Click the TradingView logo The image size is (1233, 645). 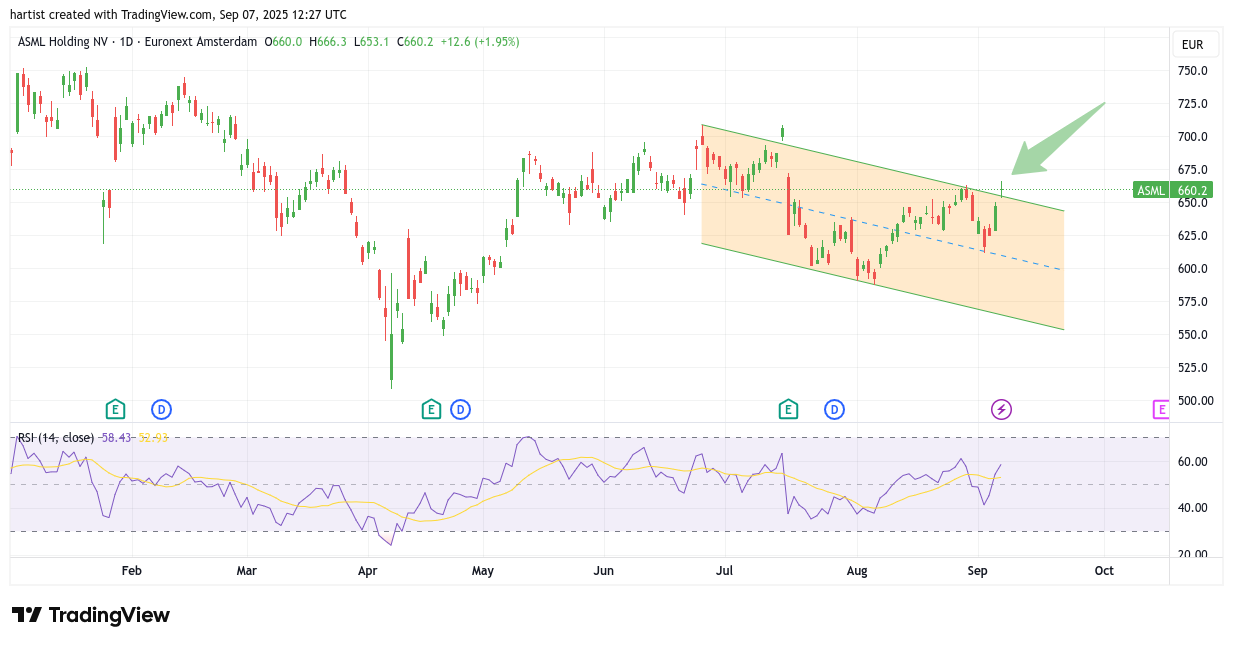click(91, 615)
